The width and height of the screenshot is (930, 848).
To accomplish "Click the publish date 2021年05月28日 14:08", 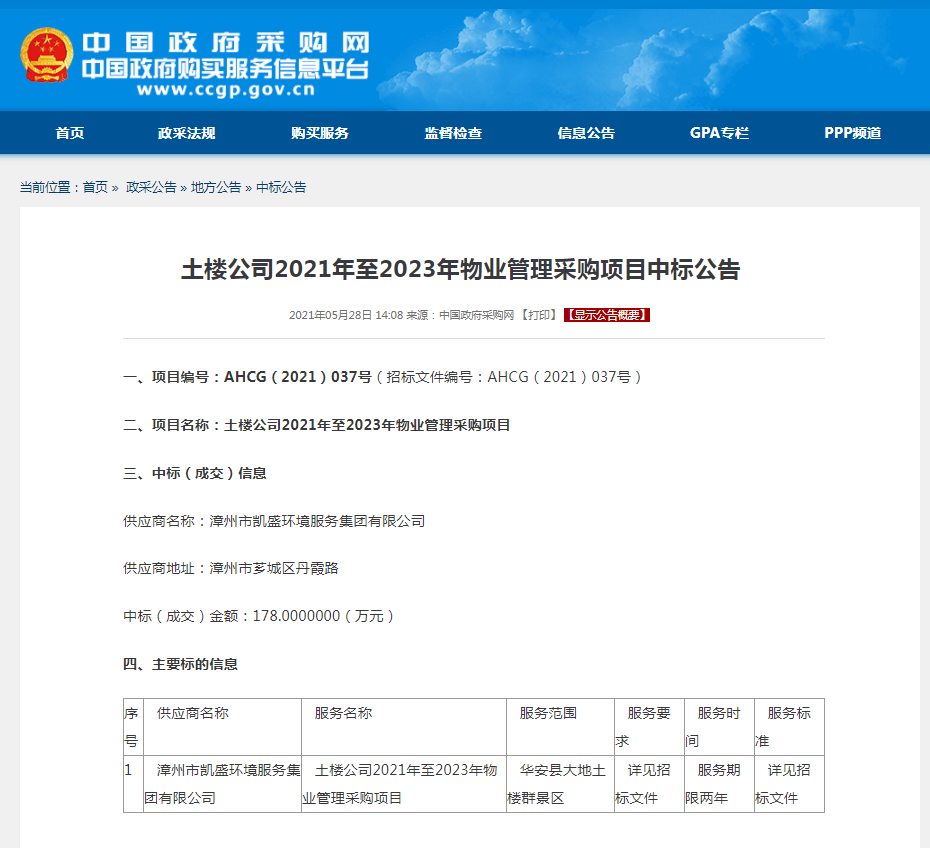I will pyautogui.click(x=346, y=315).
